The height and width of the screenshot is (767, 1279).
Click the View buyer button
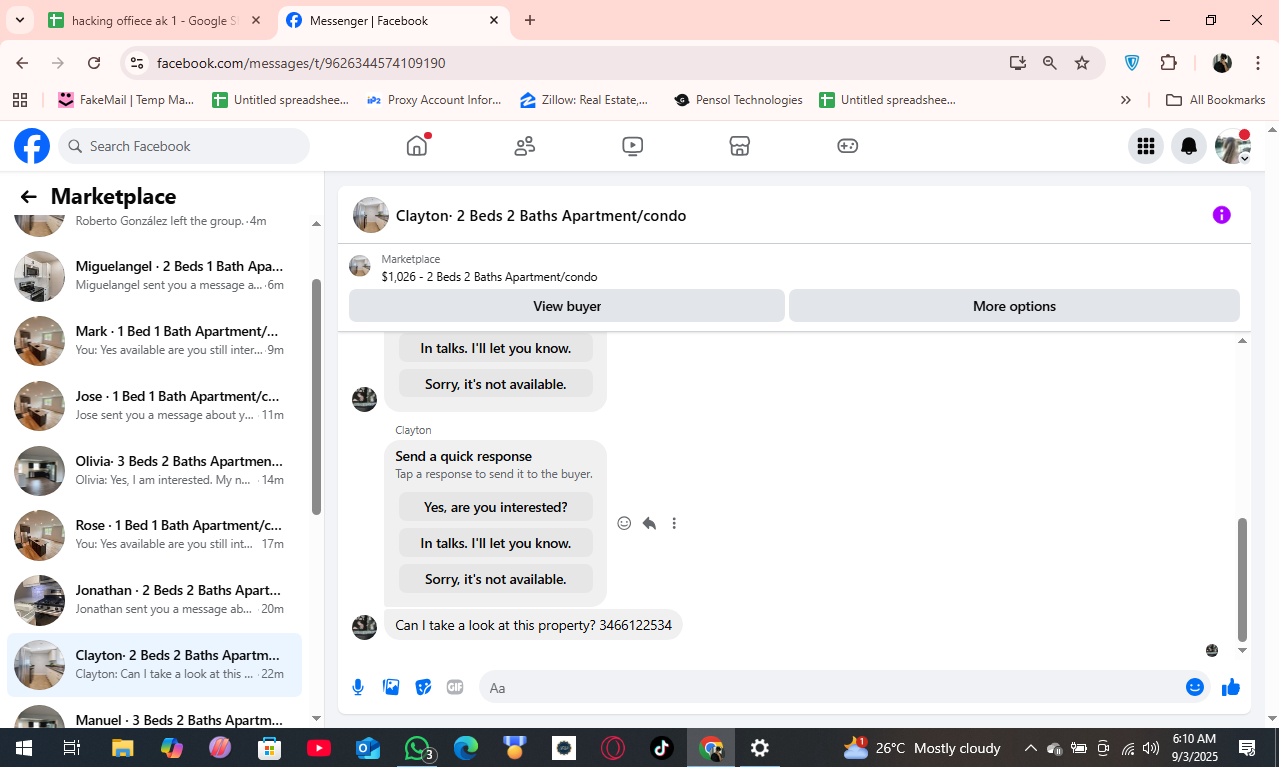coord(567,306)
